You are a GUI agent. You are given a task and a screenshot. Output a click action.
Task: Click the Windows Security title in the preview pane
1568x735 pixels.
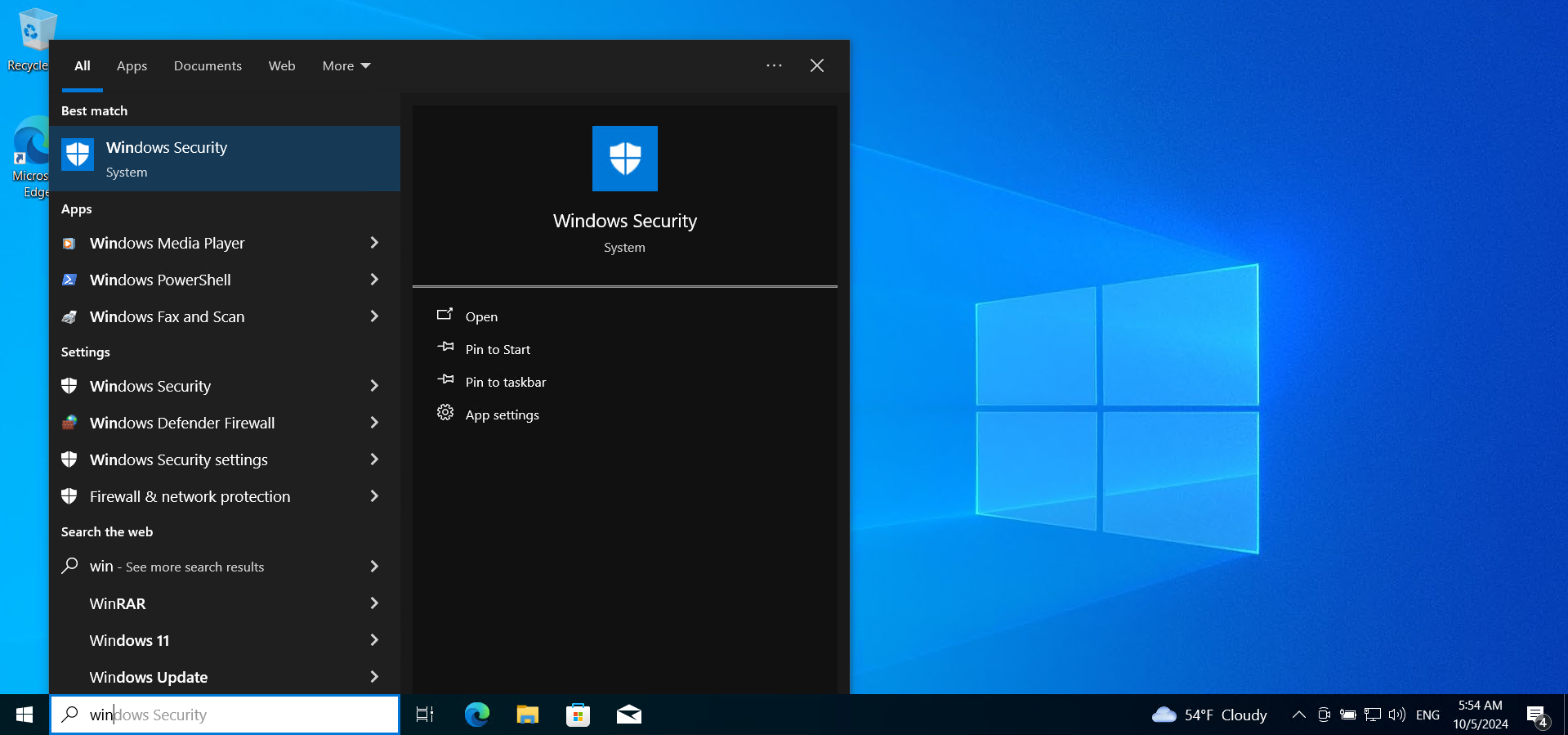[x=625, y=221]
